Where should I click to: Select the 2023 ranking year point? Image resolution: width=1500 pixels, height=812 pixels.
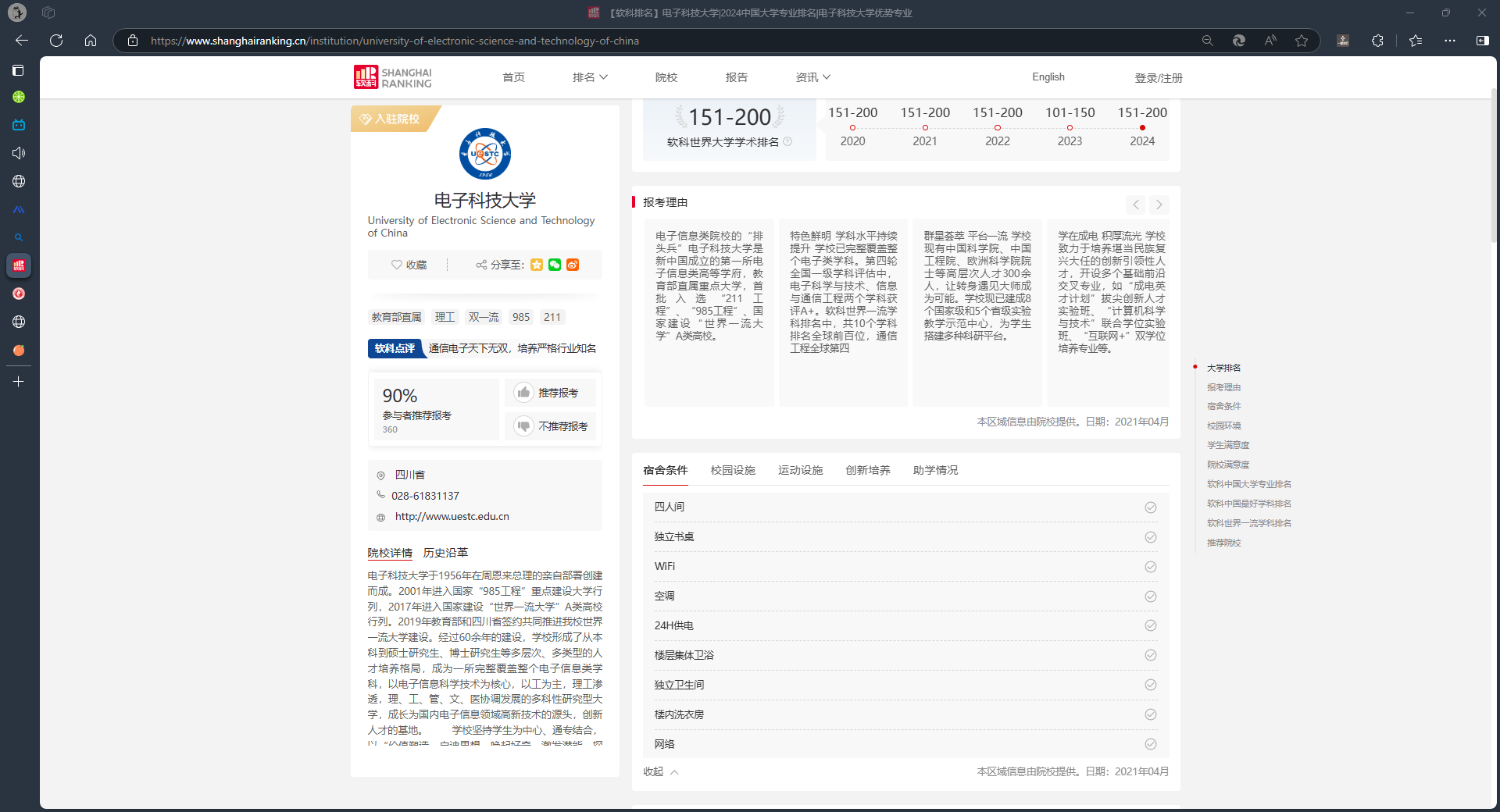click(1070, 128)
